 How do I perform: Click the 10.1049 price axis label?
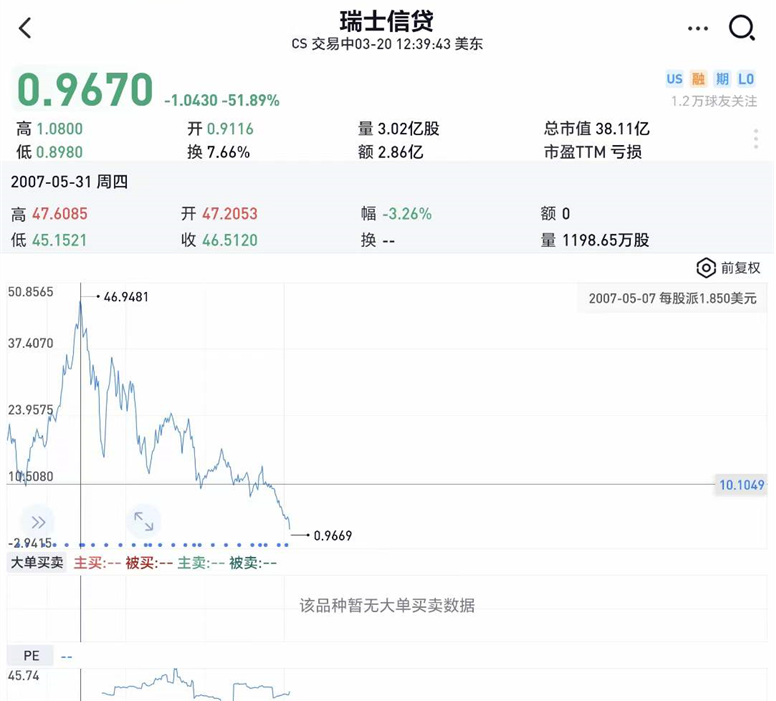point(742,485)
